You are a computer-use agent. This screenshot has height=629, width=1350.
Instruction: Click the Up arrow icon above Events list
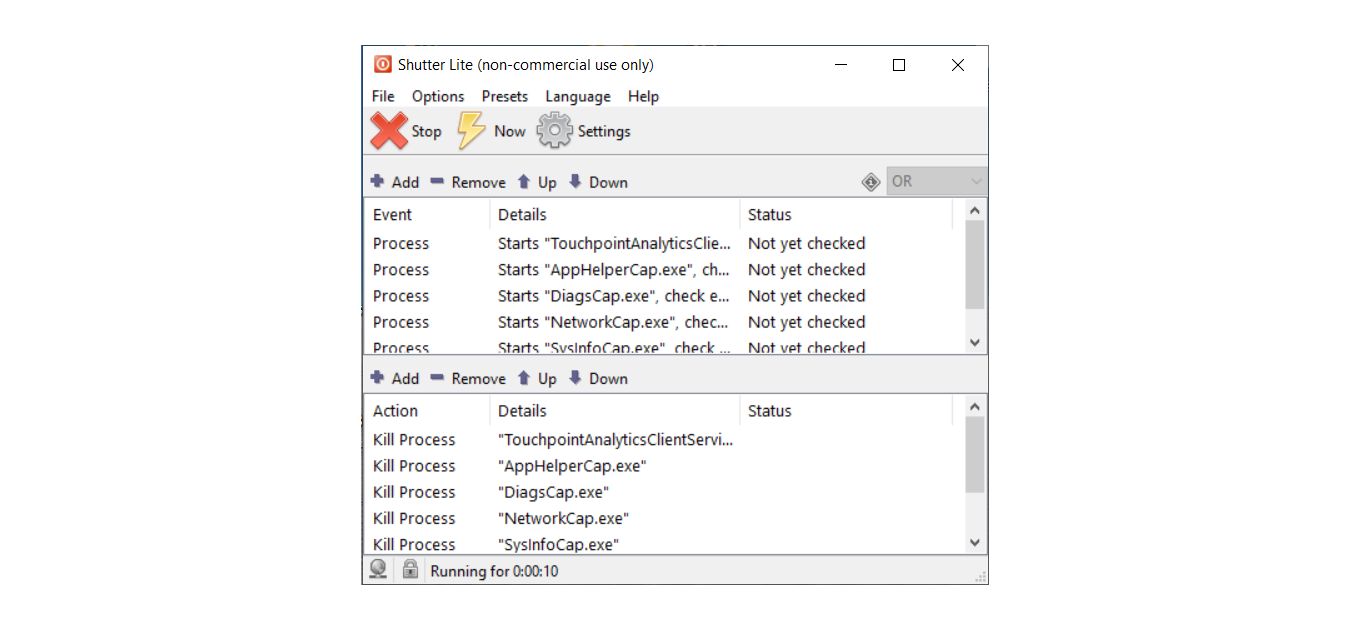[524, 182]
